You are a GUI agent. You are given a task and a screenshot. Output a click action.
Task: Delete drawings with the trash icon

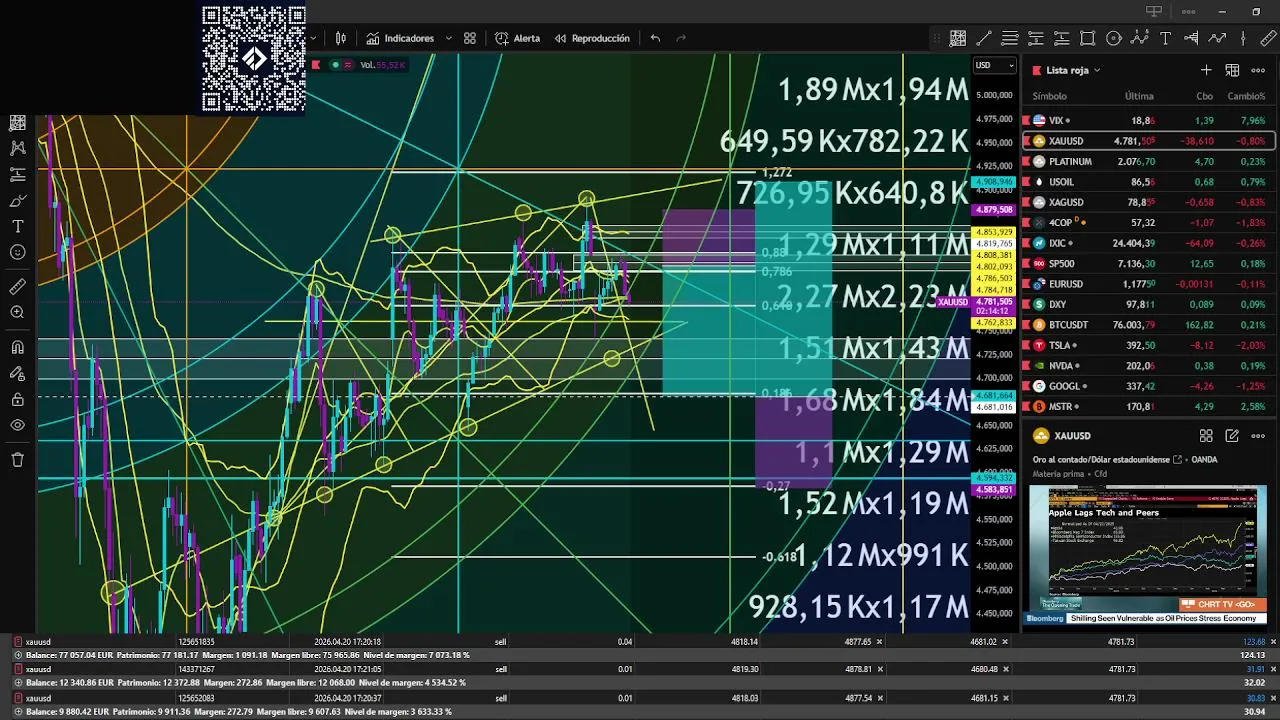click(x=18, y=460)
